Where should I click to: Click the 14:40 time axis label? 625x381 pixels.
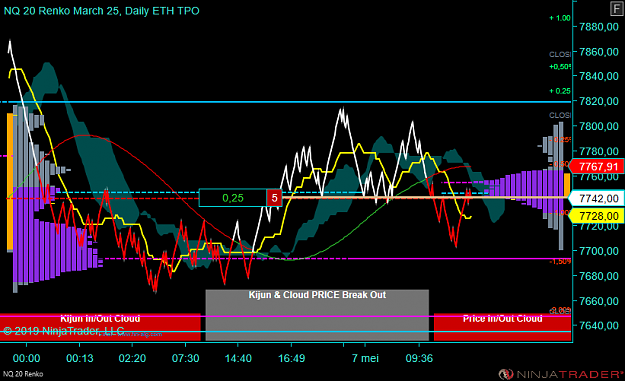tap(238, 358)
